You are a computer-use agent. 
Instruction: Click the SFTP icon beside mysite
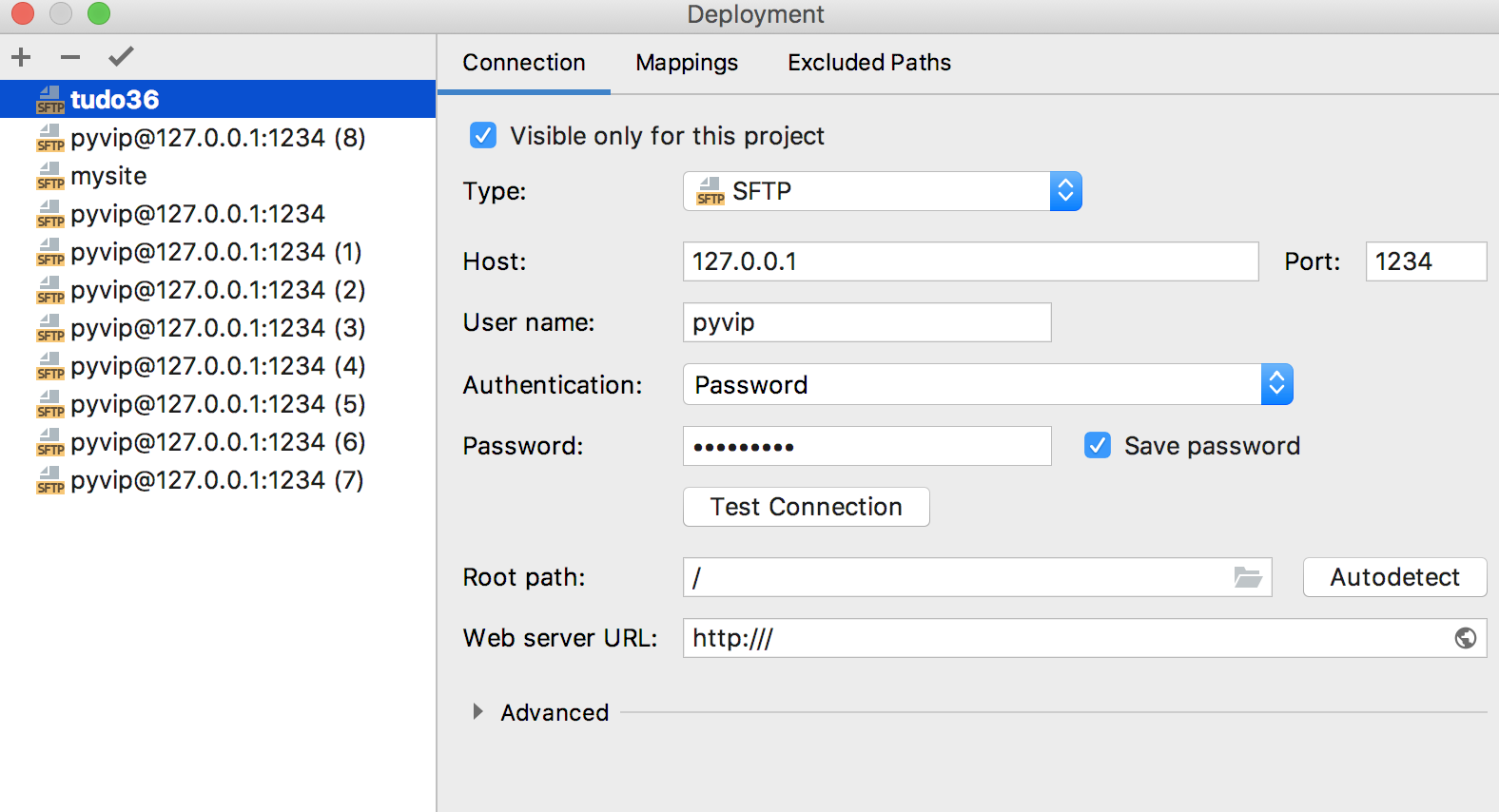tap(50, 176)
